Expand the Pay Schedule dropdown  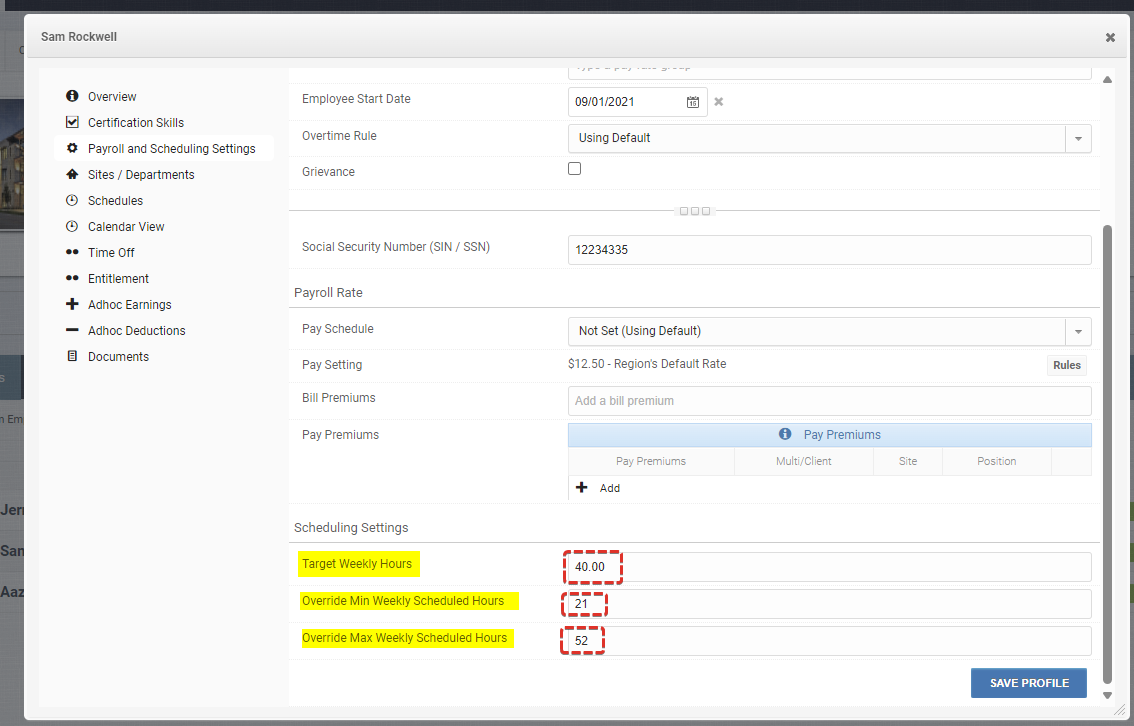(x=1078, y=331)
